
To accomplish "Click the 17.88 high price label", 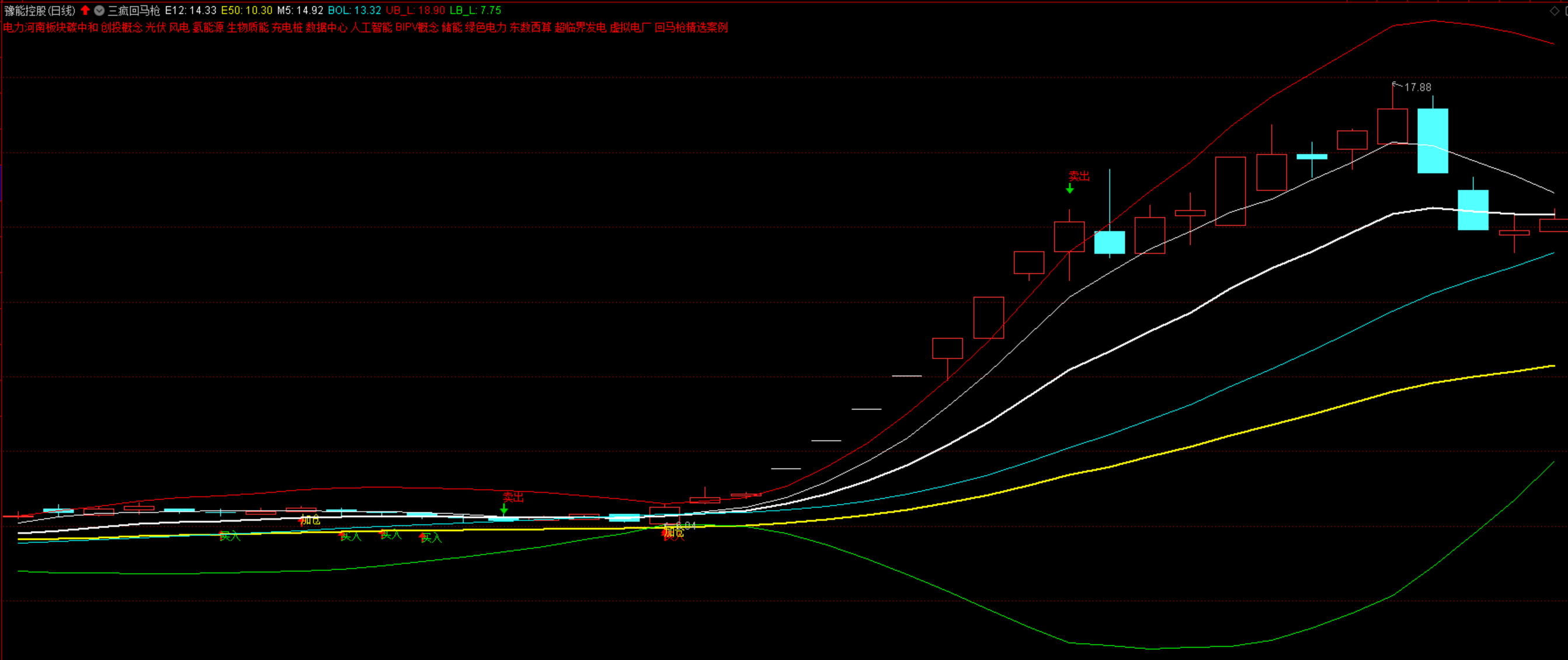I will click(1417, 88).
